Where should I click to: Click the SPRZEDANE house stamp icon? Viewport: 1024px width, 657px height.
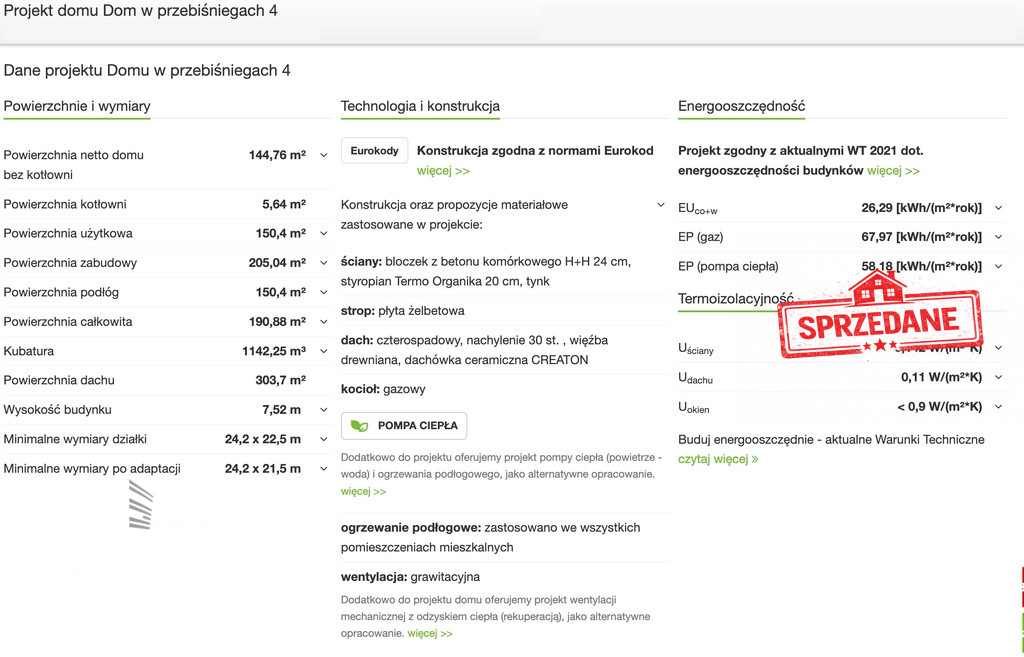[880, 315]
